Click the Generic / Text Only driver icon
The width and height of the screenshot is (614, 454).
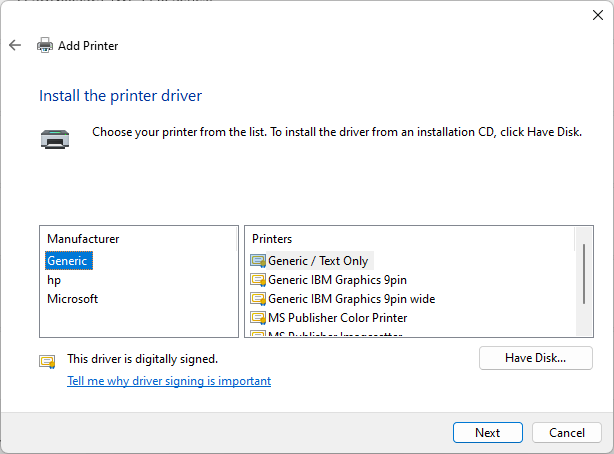pos(258,261)
